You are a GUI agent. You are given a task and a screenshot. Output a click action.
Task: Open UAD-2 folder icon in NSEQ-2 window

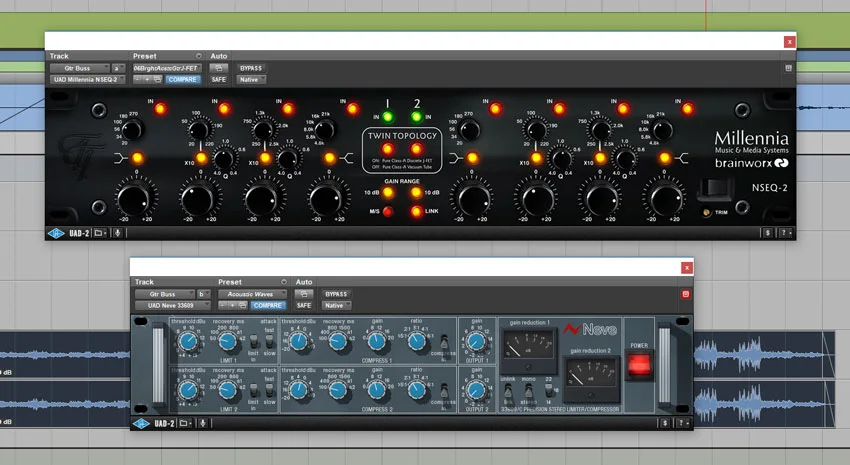coord(100,233)
